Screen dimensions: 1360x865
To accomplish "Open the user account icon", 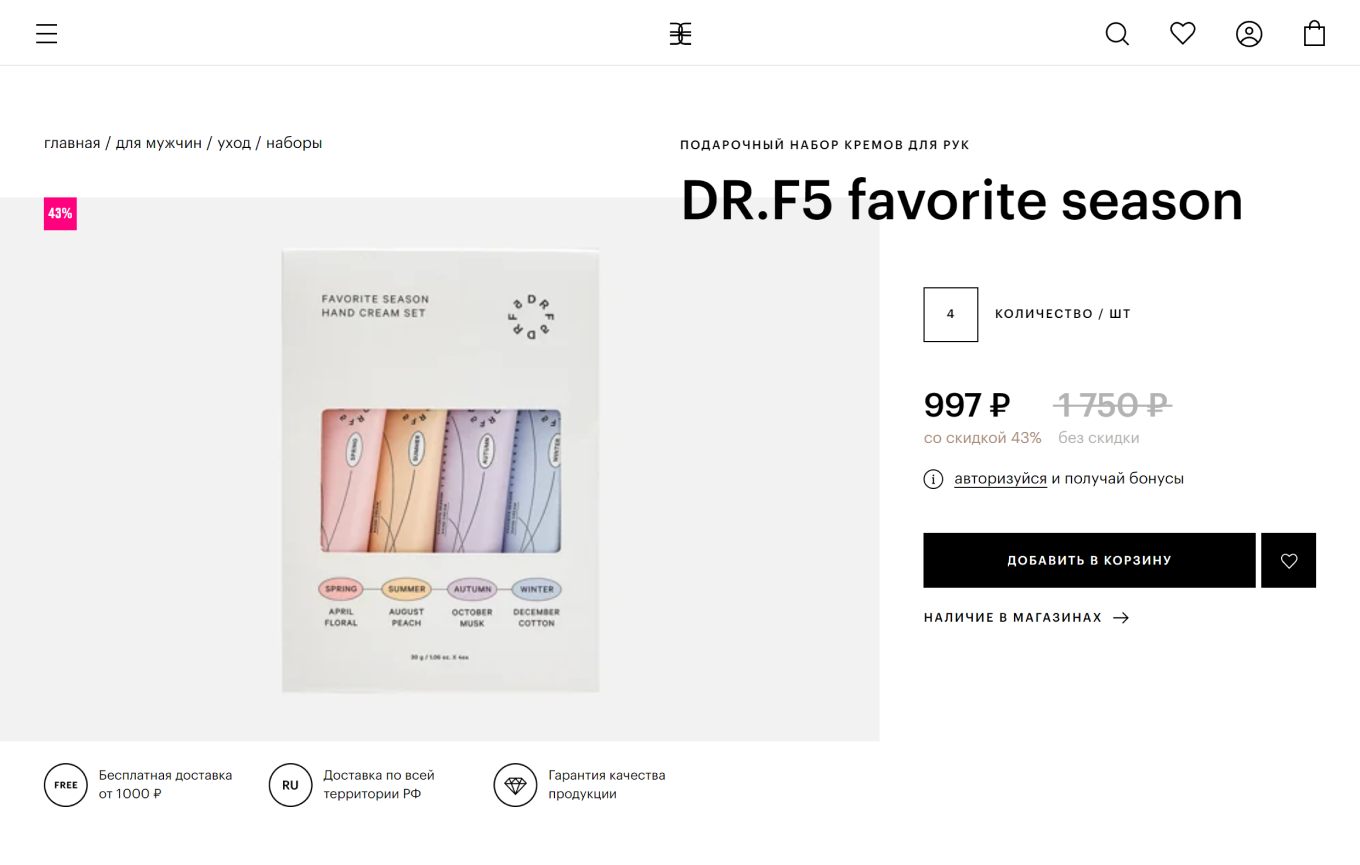I will click(1249, 34).
